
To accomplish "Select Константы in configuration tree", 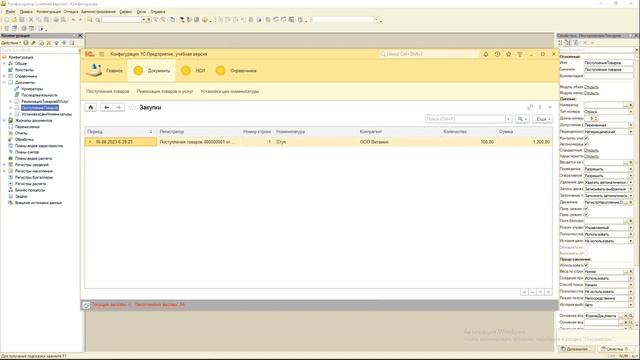I will 24,70.
